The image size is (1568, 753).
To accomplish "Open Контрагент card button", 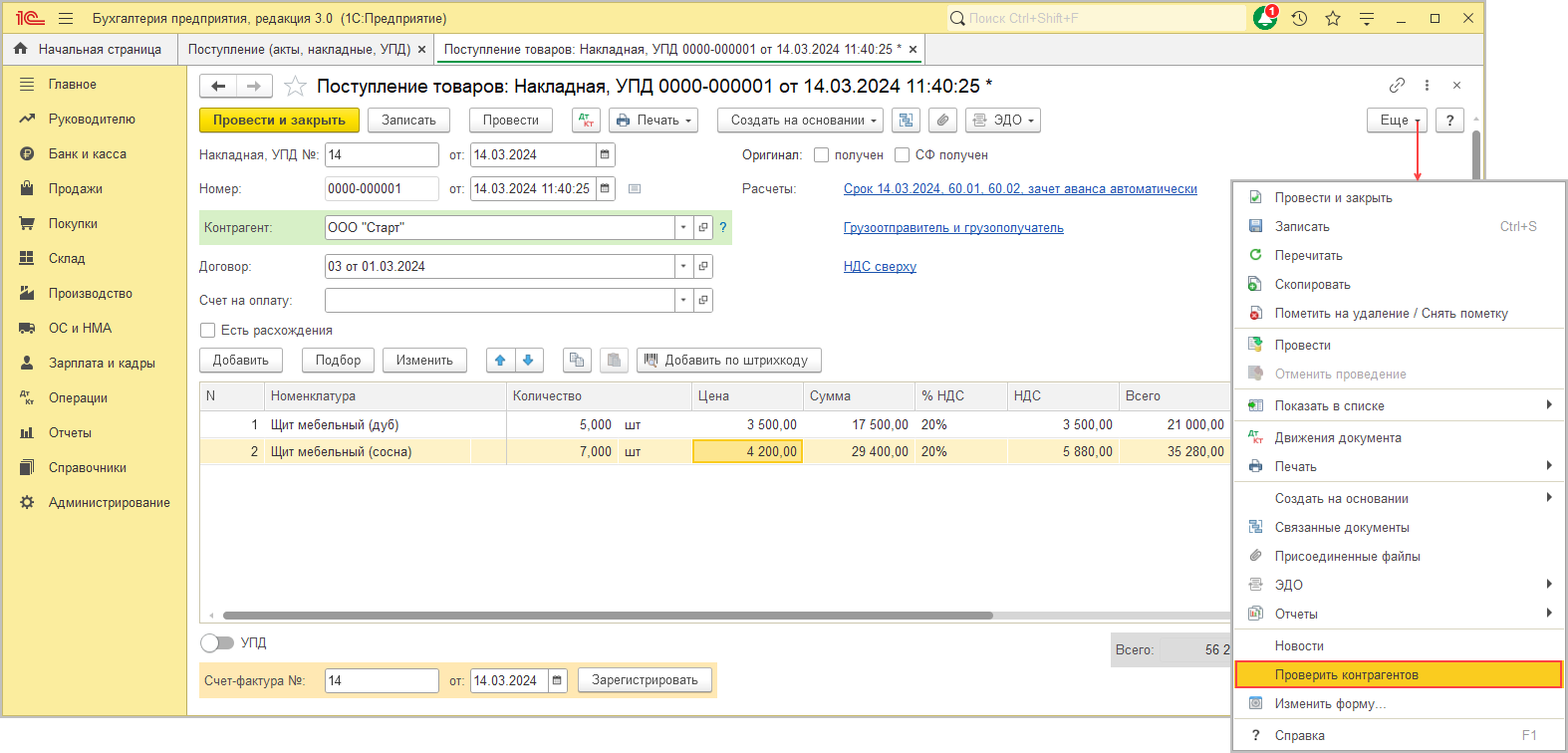I will 703,228.
